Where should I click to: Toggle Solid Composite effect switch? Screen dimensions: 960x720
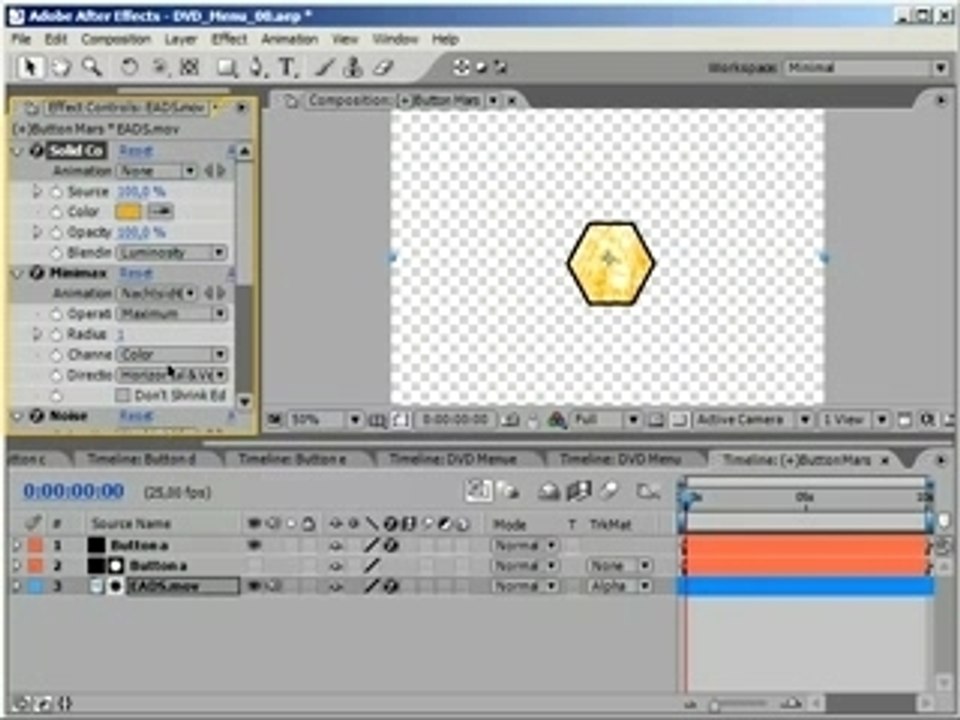coord(37,150)
